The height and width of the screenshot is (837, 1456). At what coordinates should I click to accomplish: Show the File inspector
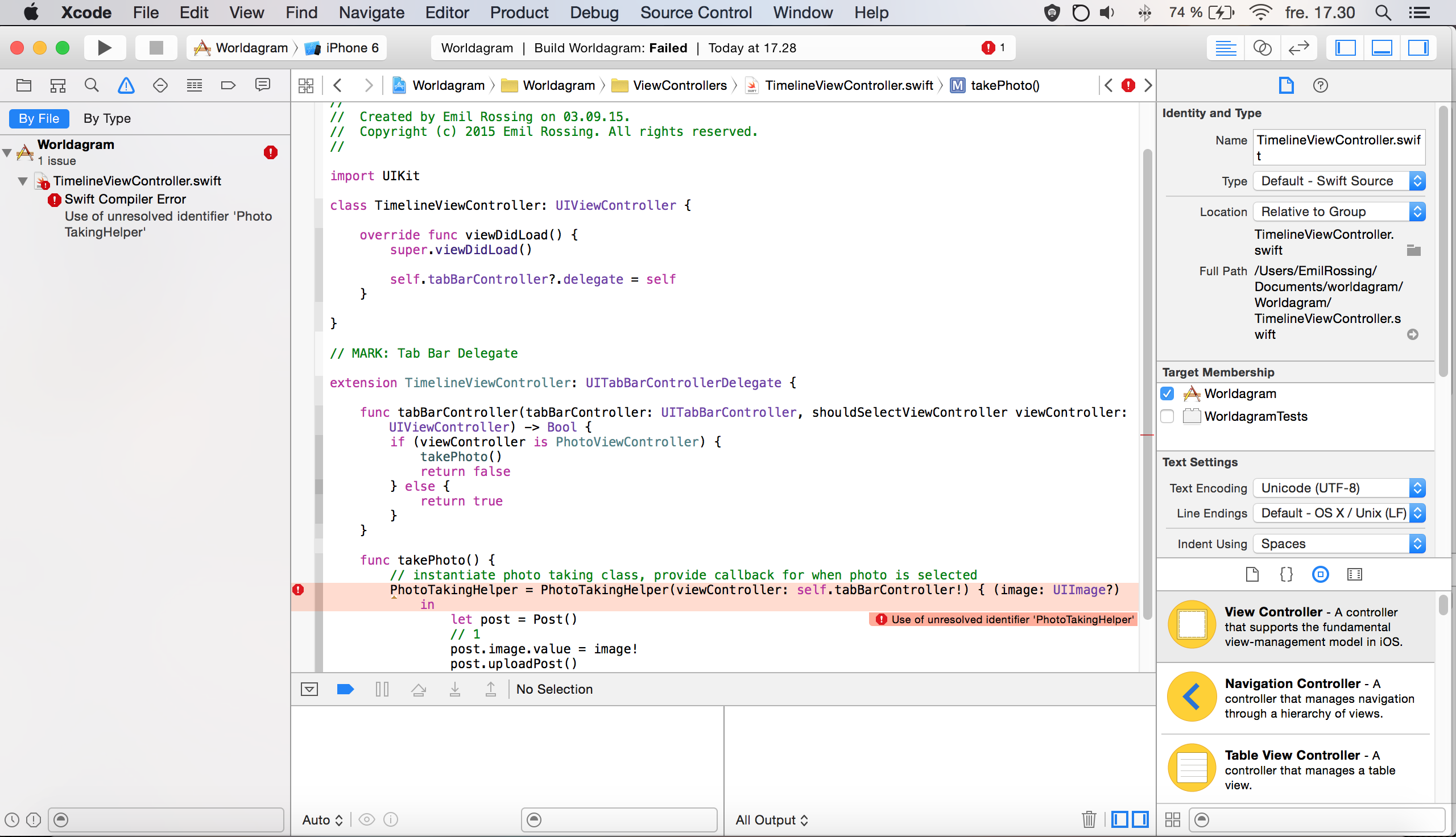[x=1286, y=86]
